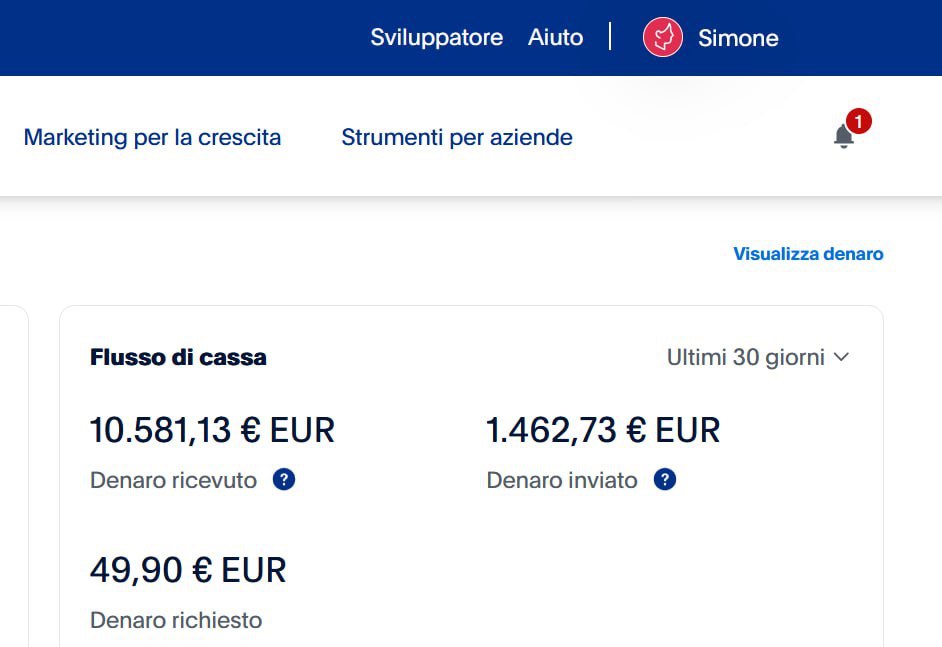Open Strumenti per aziende section
Viewport: 942px width, 647px height.
(457, 137)
